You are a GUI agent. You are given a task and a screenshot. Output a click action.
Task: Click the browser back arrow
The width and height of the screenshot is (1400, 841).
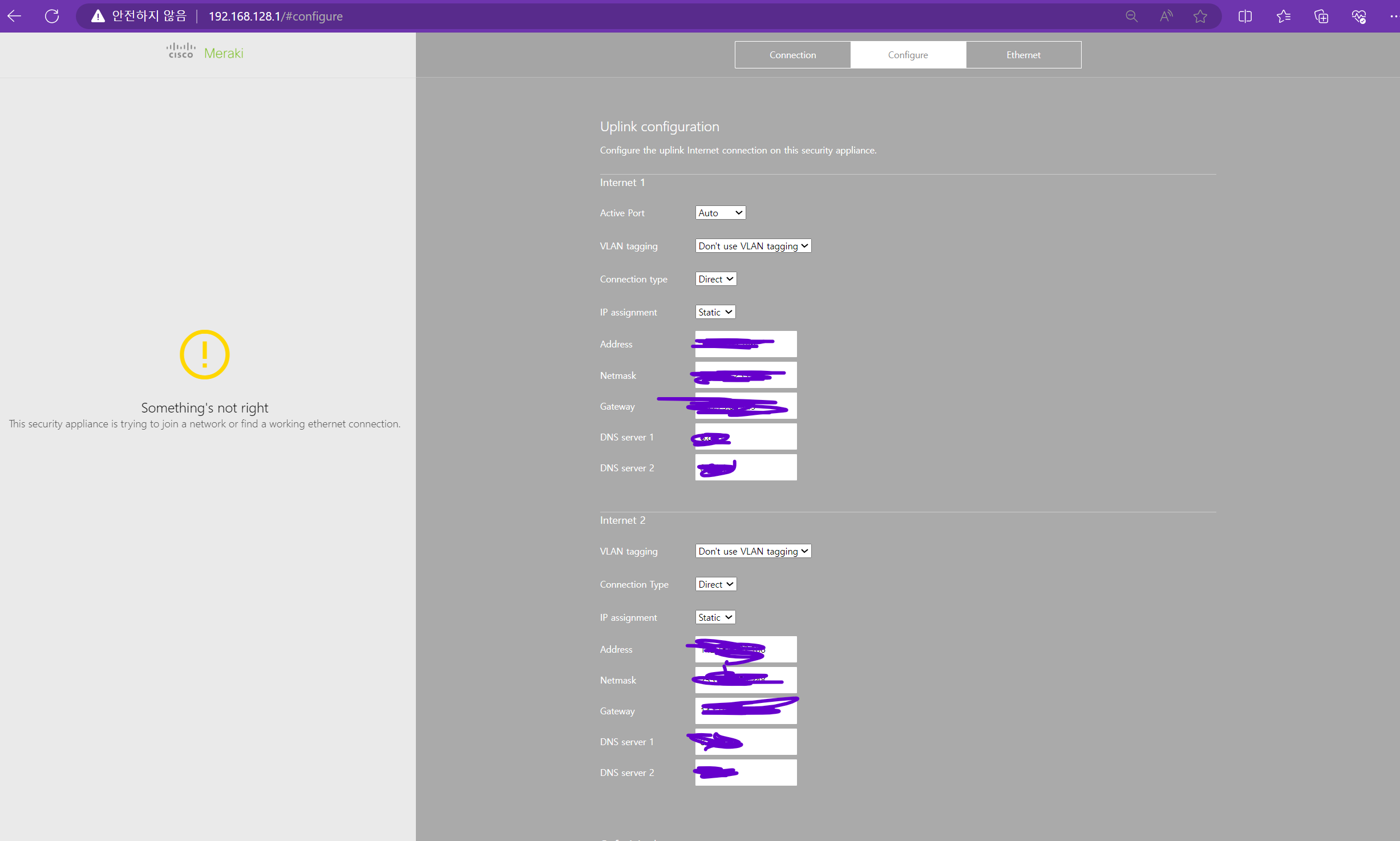click(x=14, y=16)
